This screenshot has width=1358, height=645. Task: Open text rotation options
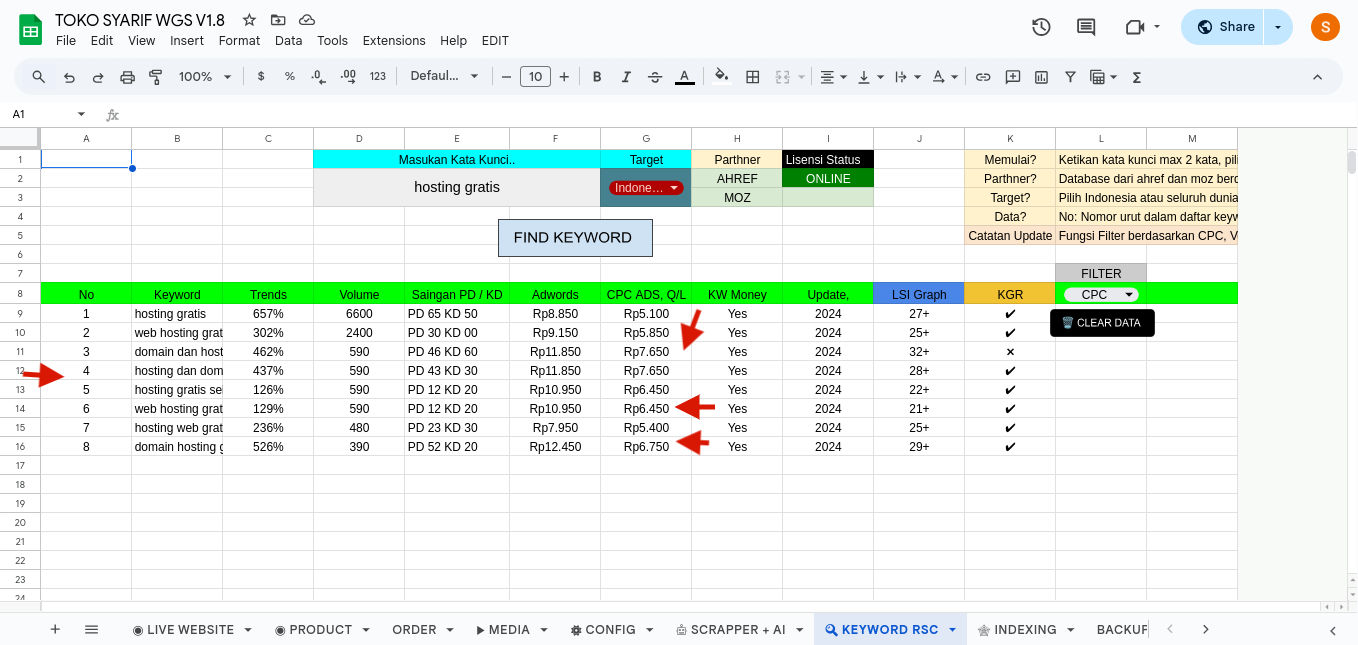tap(944, 76)
